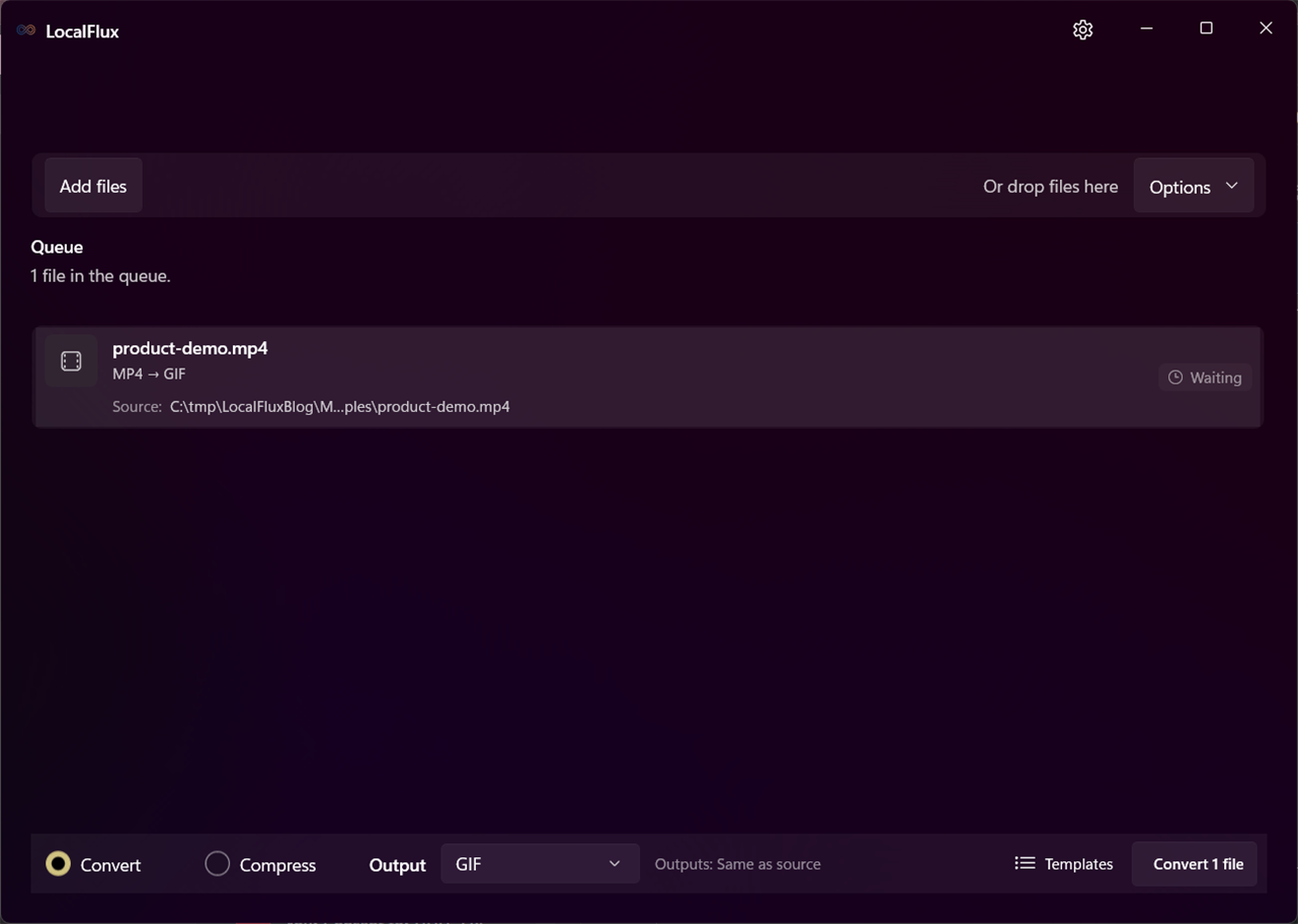Open the Templates menu
The width and height of the screenshot is (1298, 924).
tap(1064, 863)
